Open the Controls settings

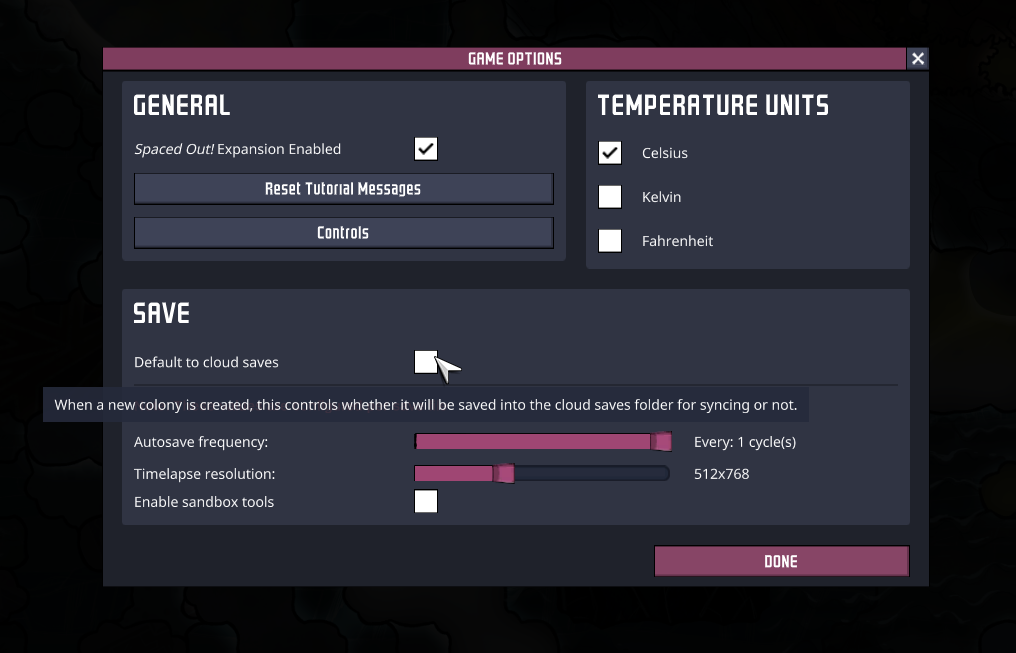[x=343, y=232]
